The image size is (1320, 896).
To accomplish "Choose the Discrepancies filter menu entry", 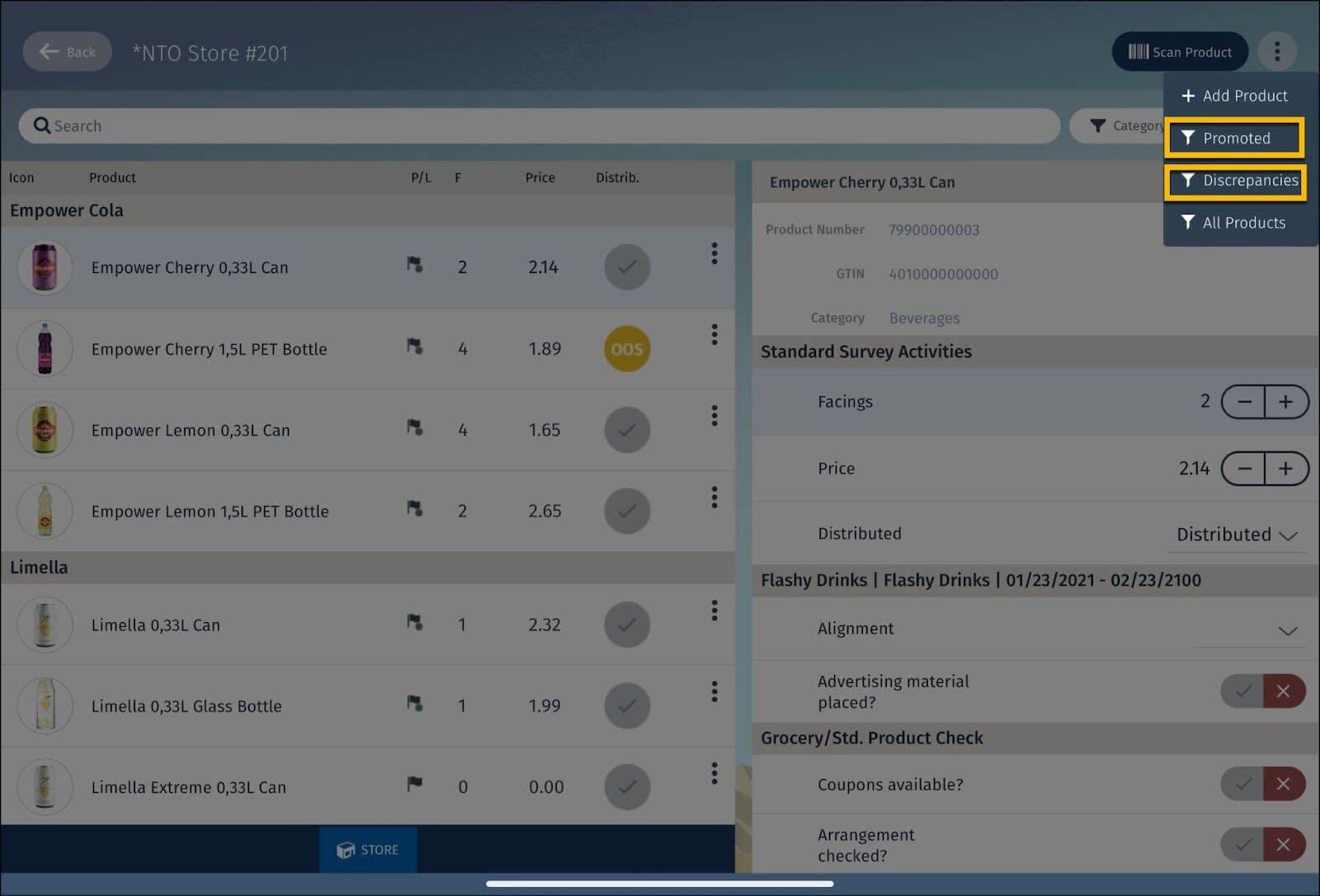I will (x=1235, y=181).
